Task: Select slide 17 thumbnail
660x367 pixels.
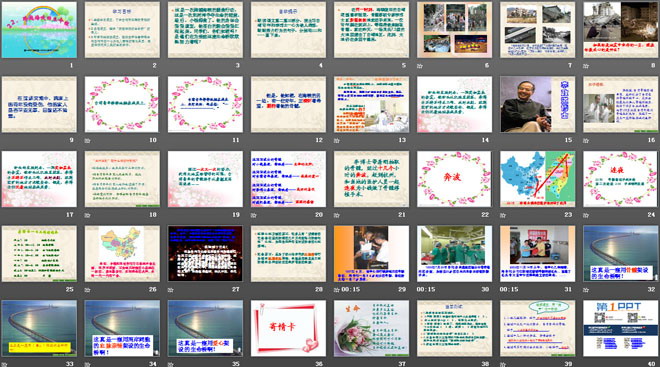Action: coord(39,179)
